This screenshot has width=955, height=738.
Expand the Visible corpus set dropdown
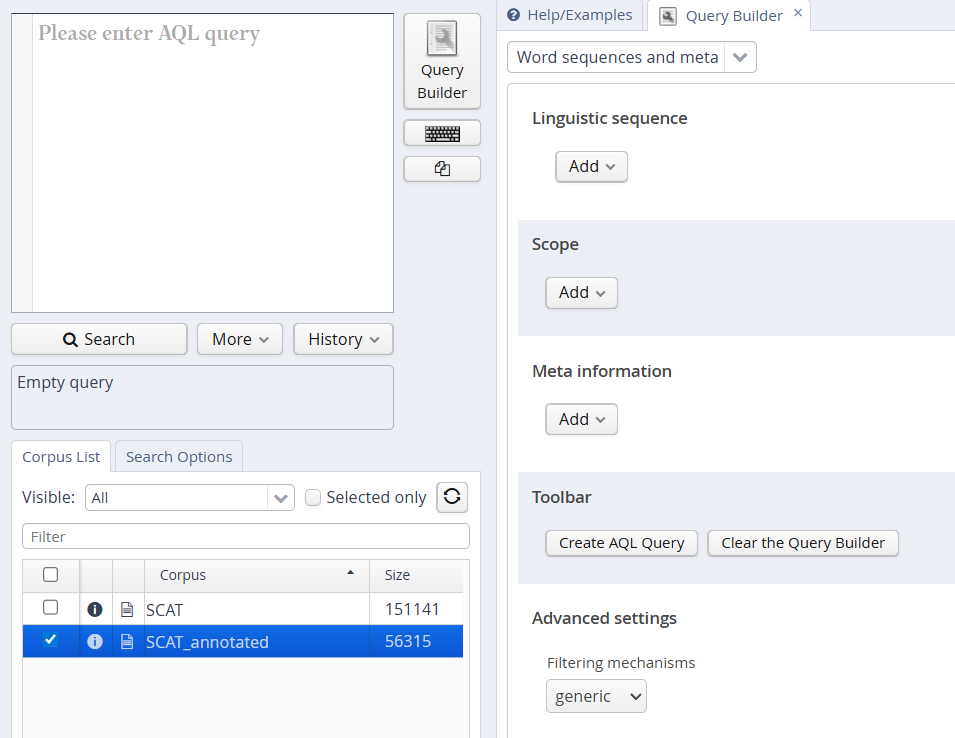[x=282, y=497]
